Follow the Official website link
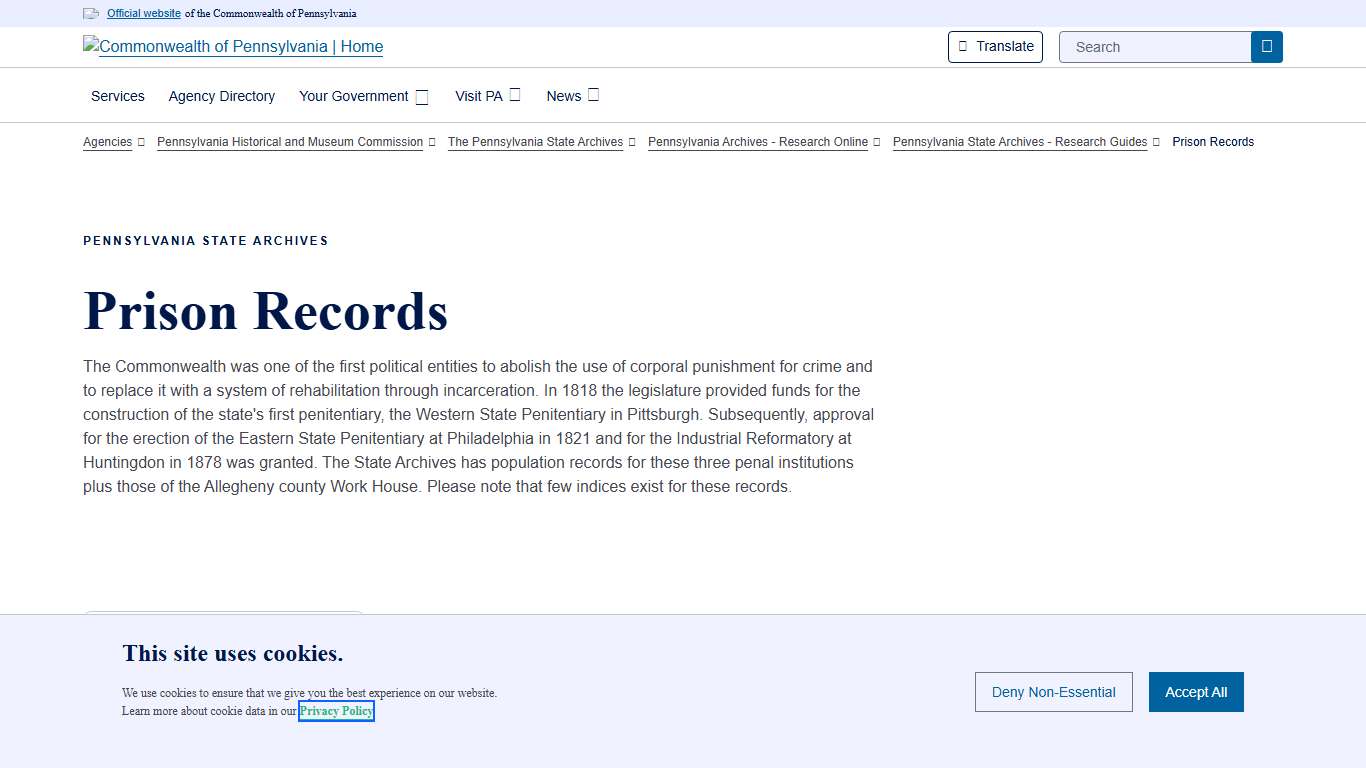Image resolution: width=1366 pixels, height=768 pixels. 143,13
